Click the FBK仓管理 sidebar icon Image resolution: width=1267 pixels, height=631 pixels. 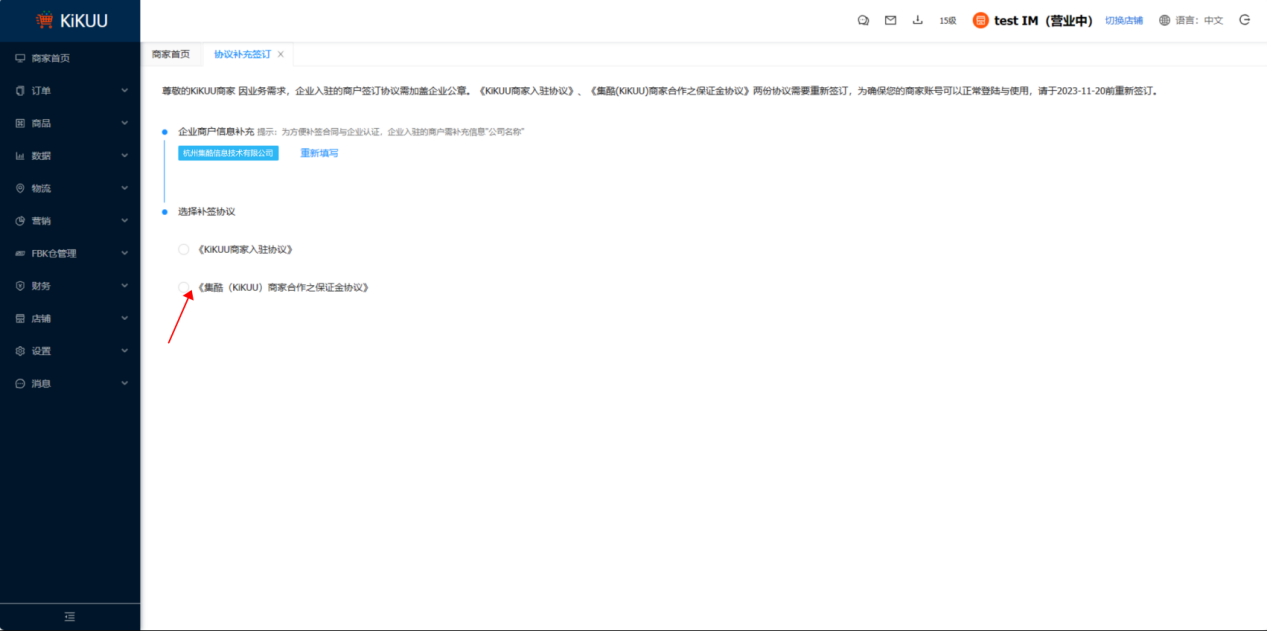[x=20, y=253]
